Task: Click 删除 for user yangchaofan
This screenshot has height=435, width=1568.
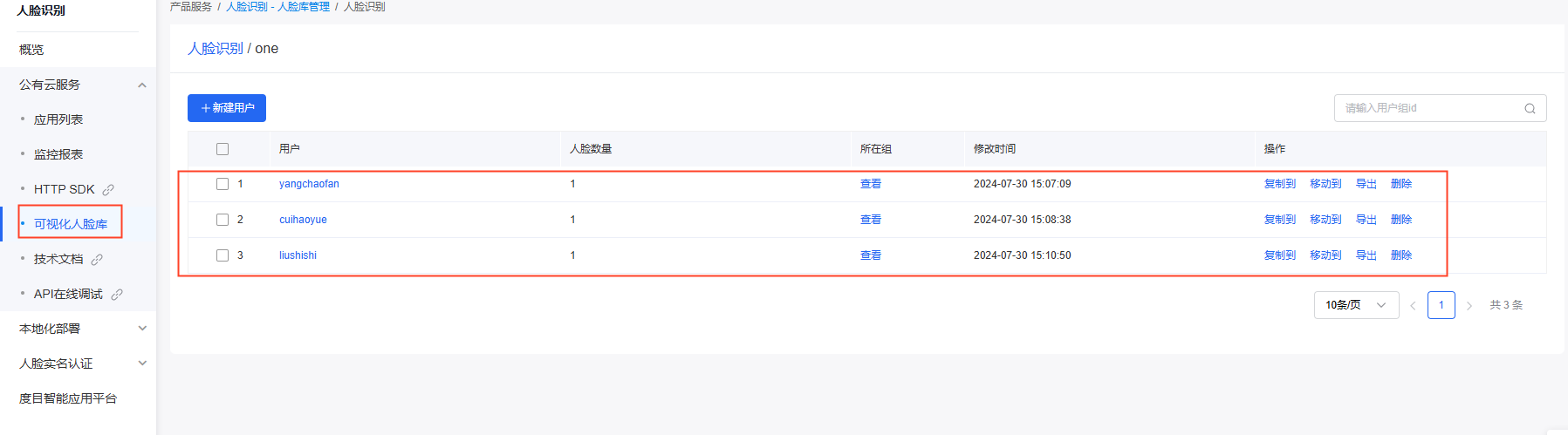Action: (1400, 184)
